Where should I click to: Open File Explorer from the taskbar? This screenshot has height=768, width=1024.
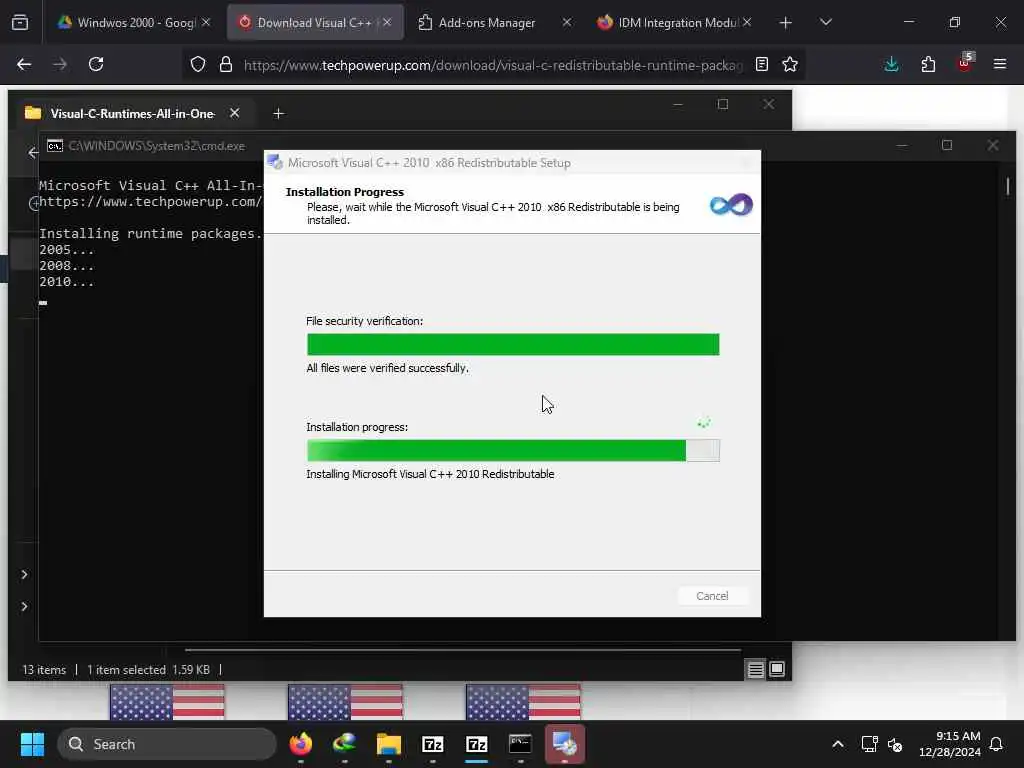pyautogui.click(x=389, y=744)
